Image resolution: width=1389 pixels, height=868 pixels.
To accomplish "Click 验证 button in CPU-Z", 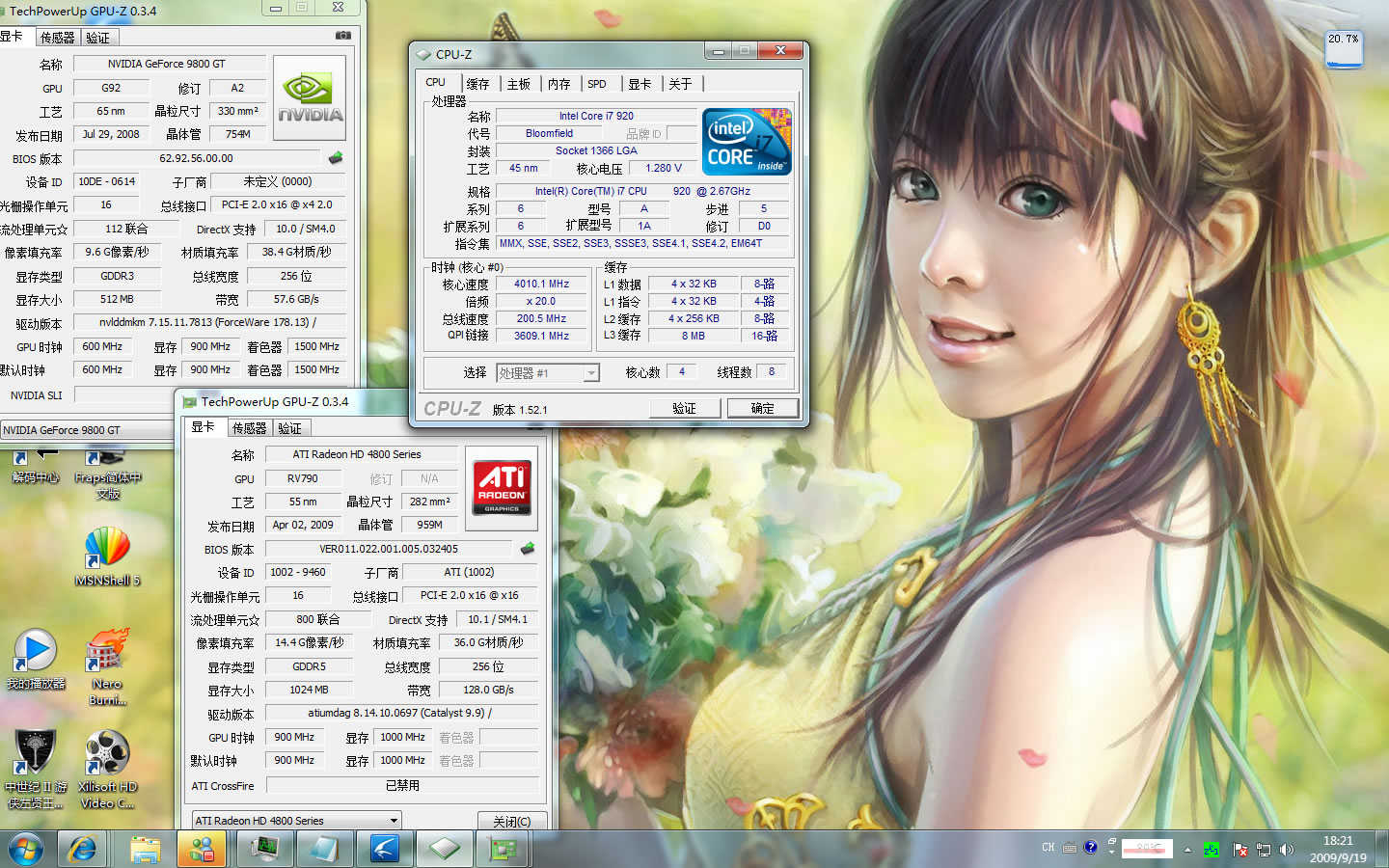I will [x=684, y=408].
